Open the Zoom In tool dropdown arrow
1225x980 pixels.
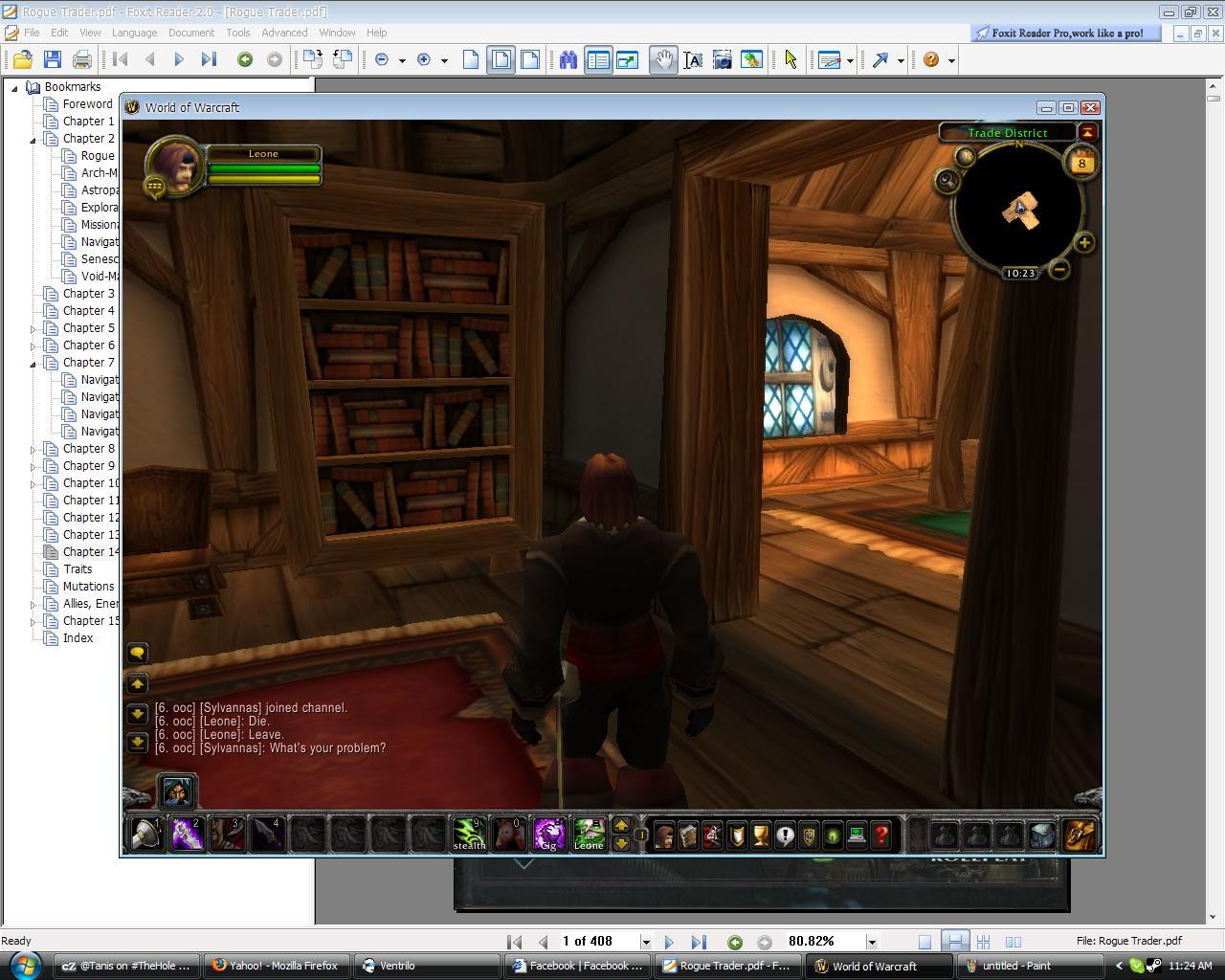pos(444,60)
